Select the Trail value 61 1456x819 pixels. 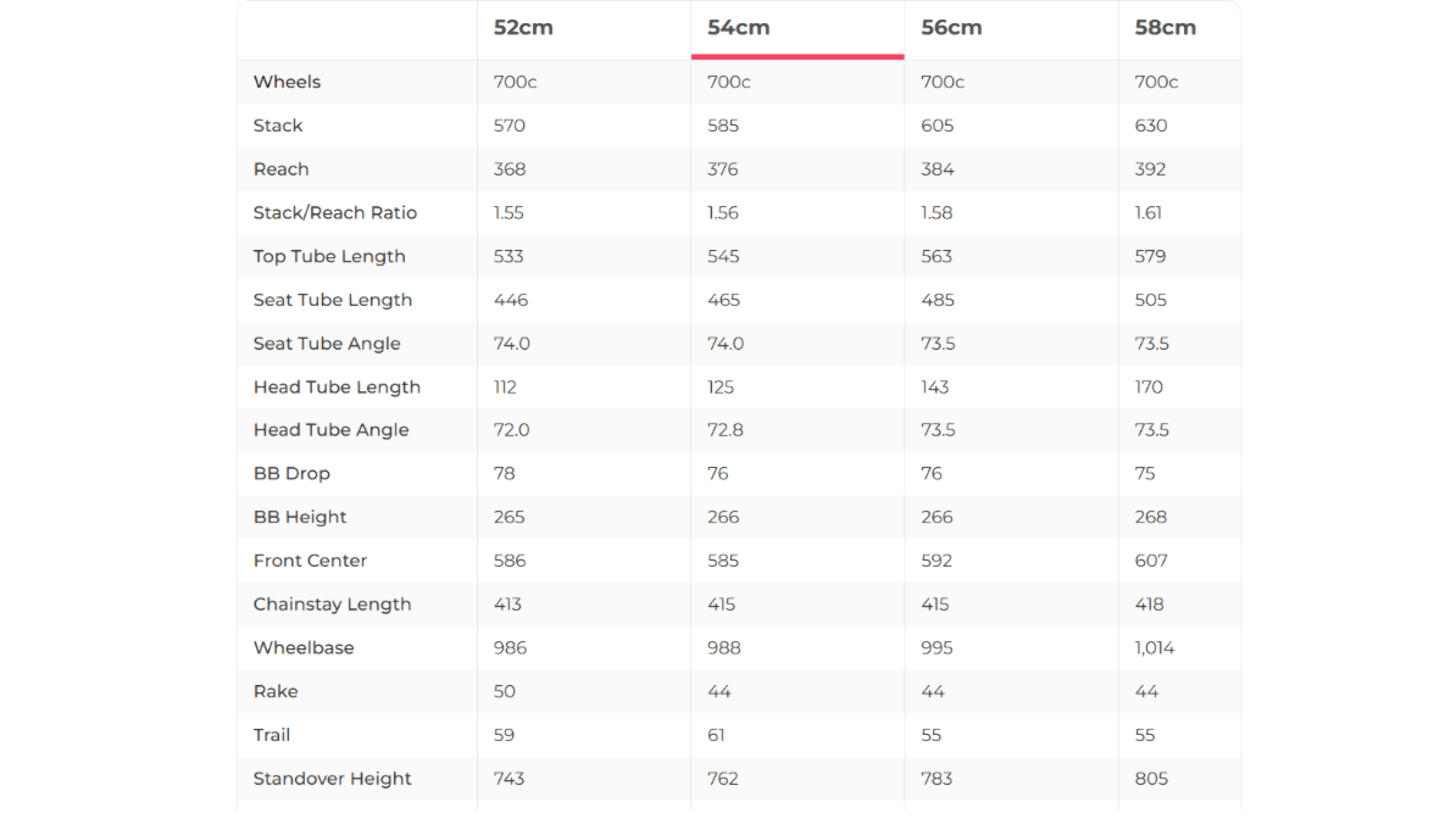click(x=715, y=735)
